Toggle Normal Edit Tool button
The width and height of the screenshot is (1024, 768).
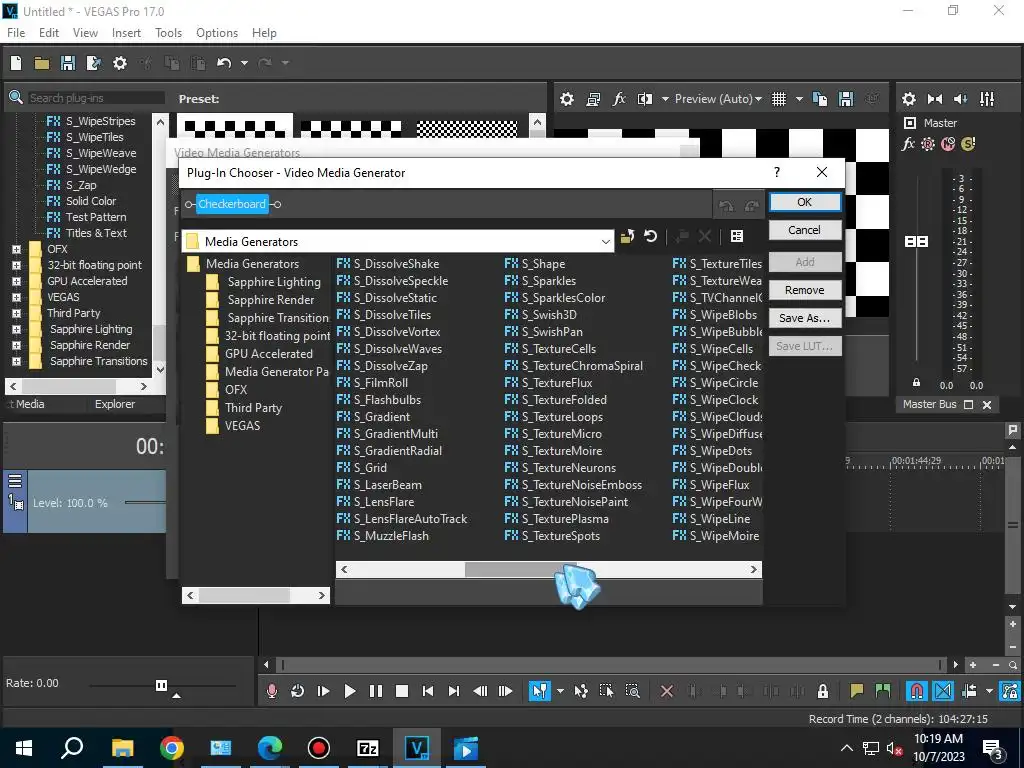539,691
